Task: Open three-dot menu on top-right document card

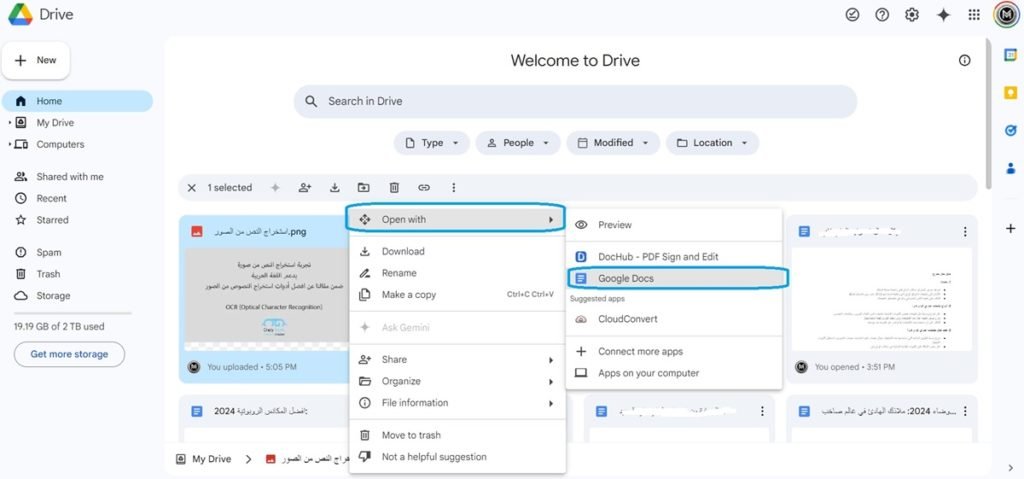Action: [965, 231]
